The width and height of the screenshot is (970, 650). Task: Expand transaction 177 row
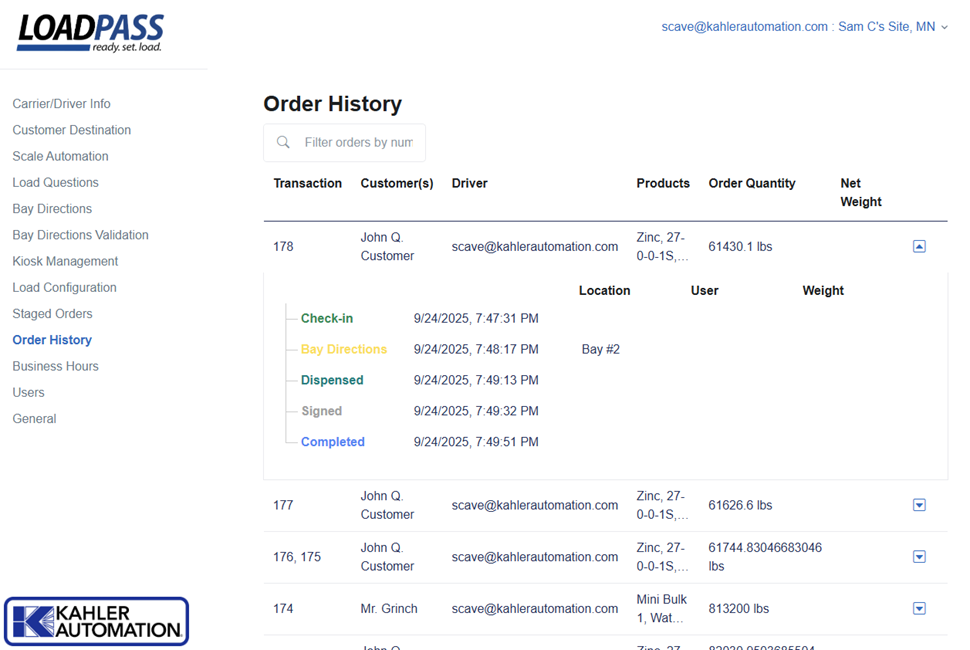(919, 505)
